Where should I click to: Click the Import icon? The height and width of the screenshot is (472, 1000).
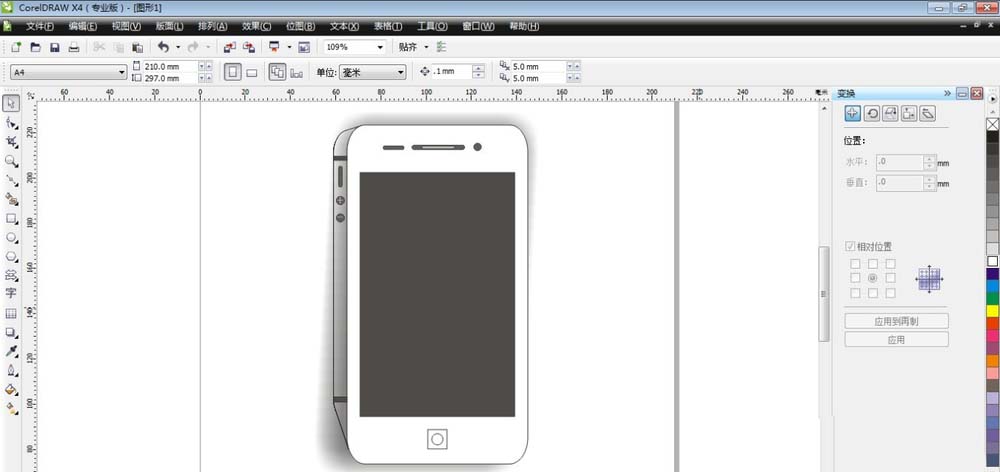click(230, 47)
